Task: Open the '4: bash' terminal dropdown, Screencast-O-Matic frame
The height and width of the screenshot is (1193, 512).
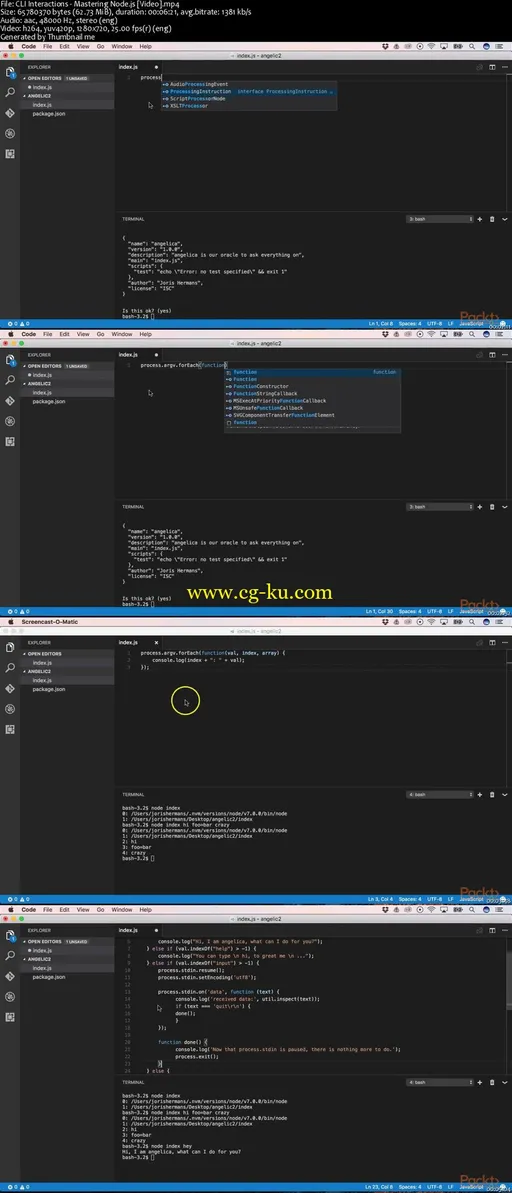Action: pyautogui.click(x=440, y=794)
